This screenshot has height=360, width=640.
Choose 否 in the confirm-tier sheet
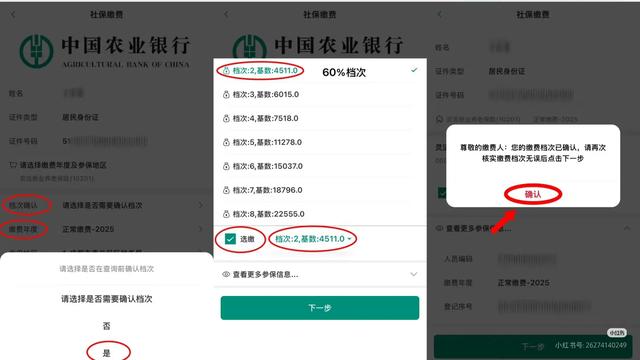tap(107, 326)
